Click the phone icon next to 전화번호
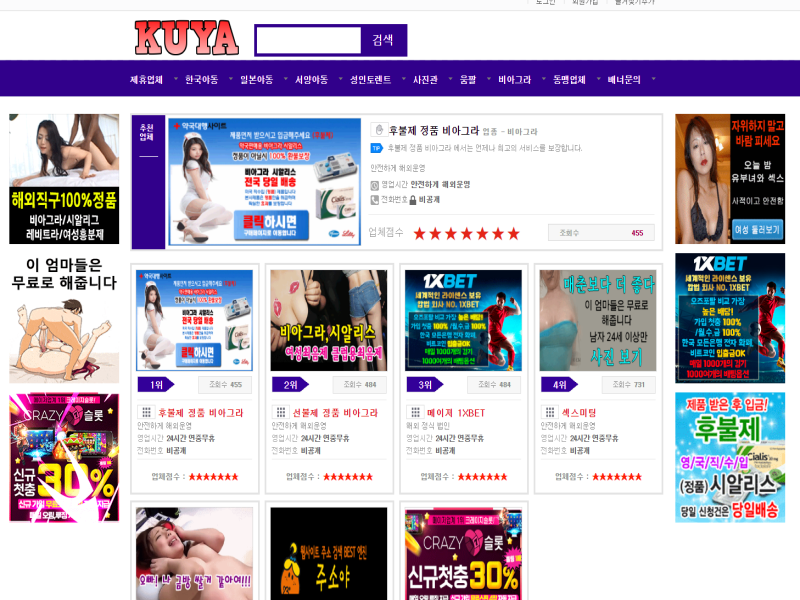Image resolution: width=800 pixels, height=600 pixels. [375, 200]
